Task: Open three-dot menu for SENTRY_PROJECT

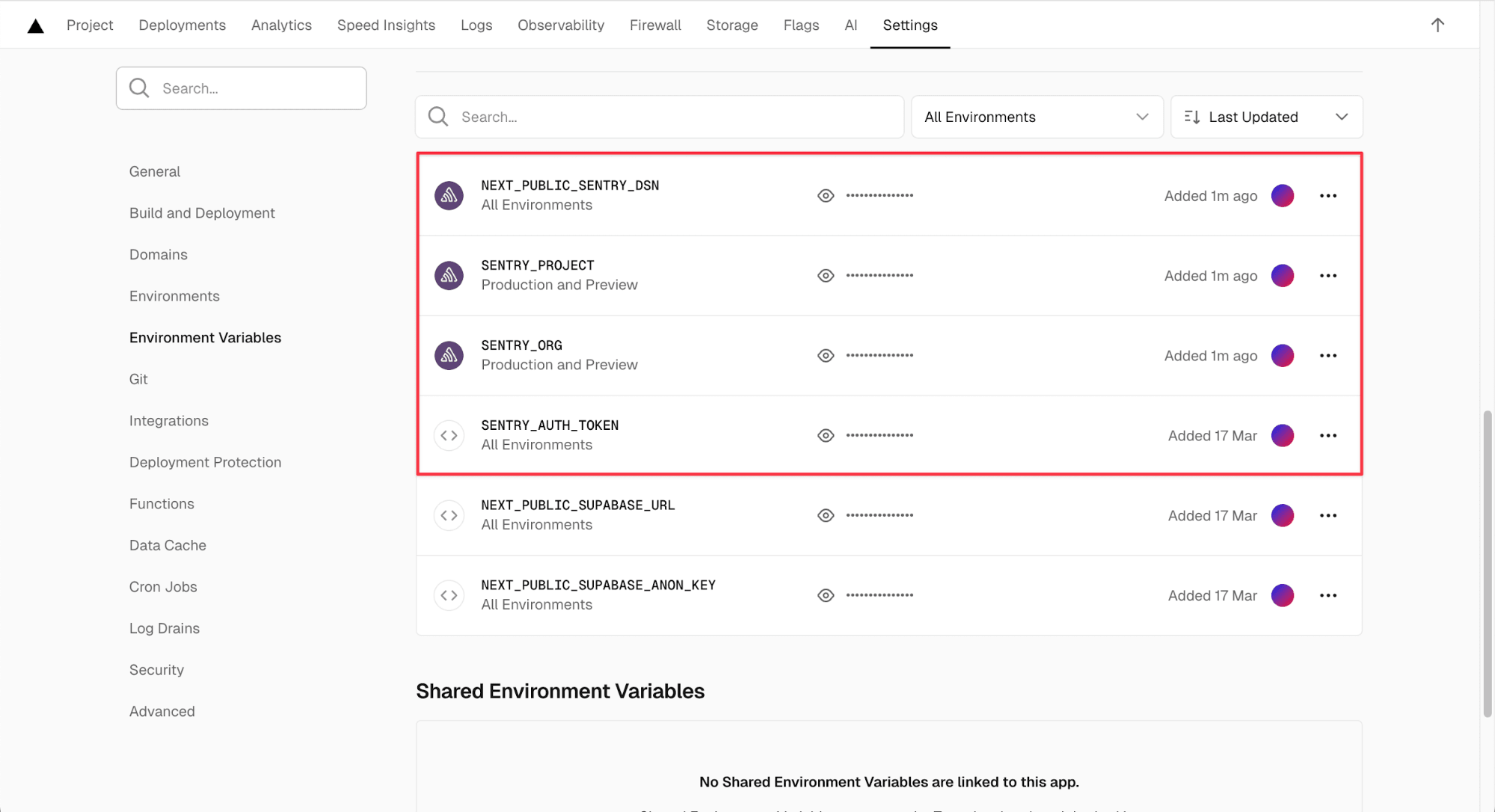Action: (1328, 276)
